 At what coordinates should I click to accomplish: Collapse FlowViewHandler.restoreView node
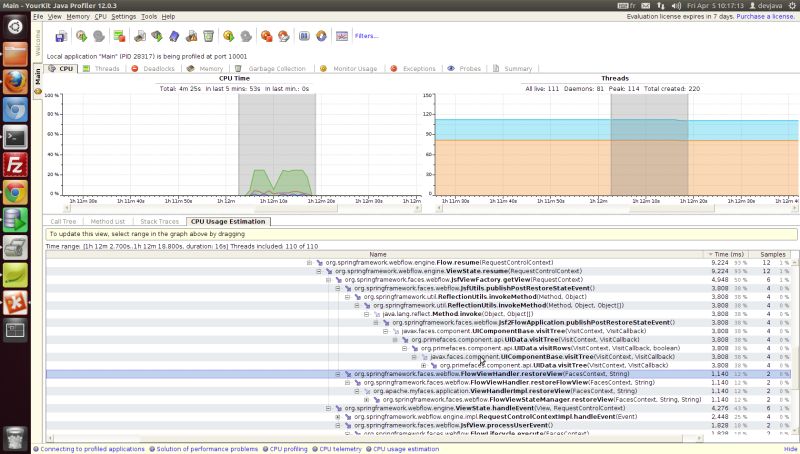click(x=338, y=374)
